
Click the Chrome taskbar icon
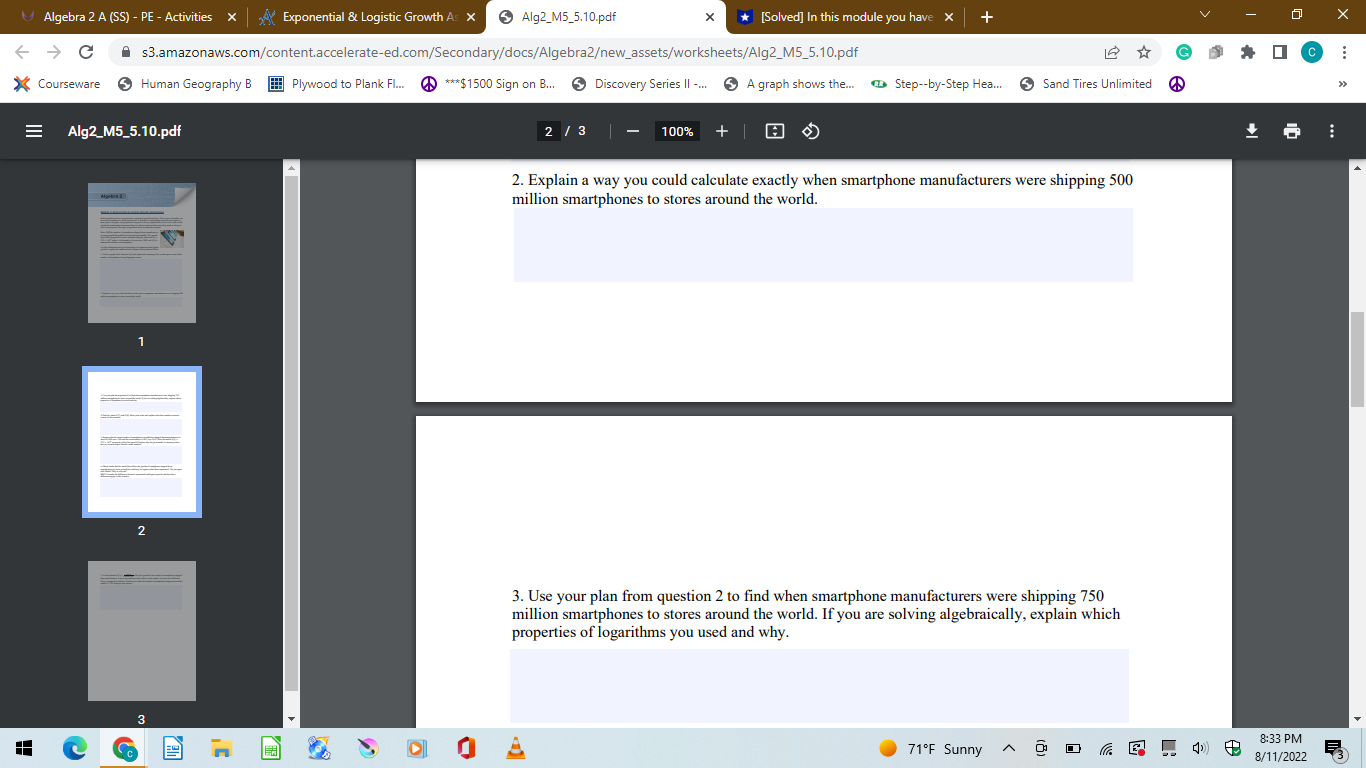pos(124,748)
